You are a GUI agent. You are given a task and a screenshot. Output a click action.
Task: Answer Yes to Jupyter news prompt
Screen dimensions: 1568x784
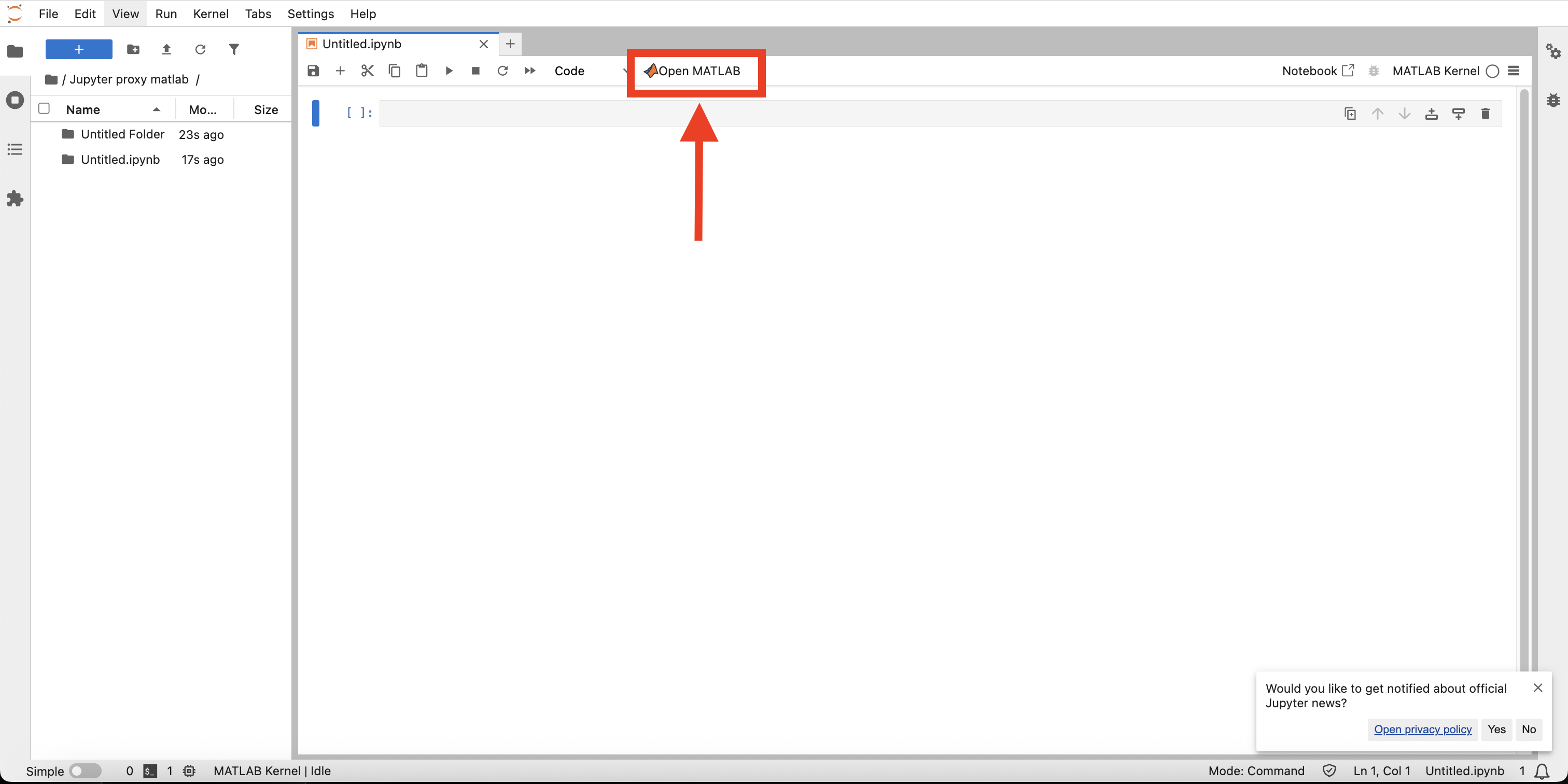coord(1496,729)
